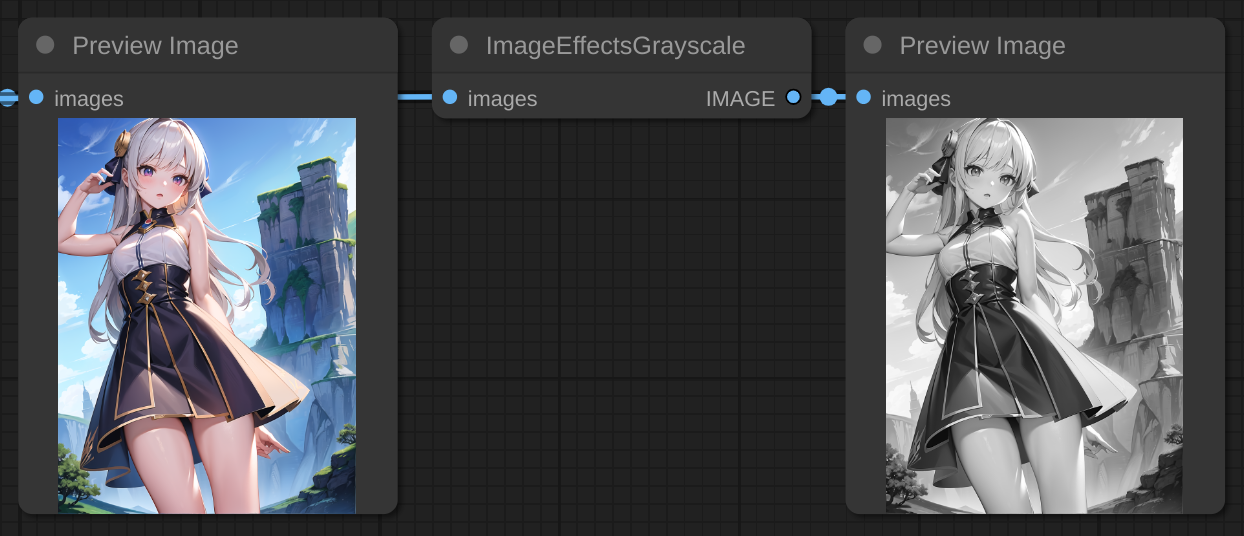Click the link midpoint dot after the IMAGE output
The width and height of the screenshot is (1244, 536).
(x=828, y=97)
